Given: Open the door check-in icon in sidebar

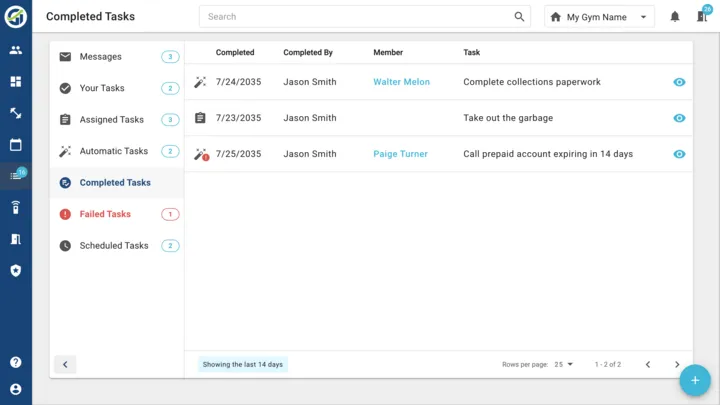Looking at the screenshot, I should [16, 239].
